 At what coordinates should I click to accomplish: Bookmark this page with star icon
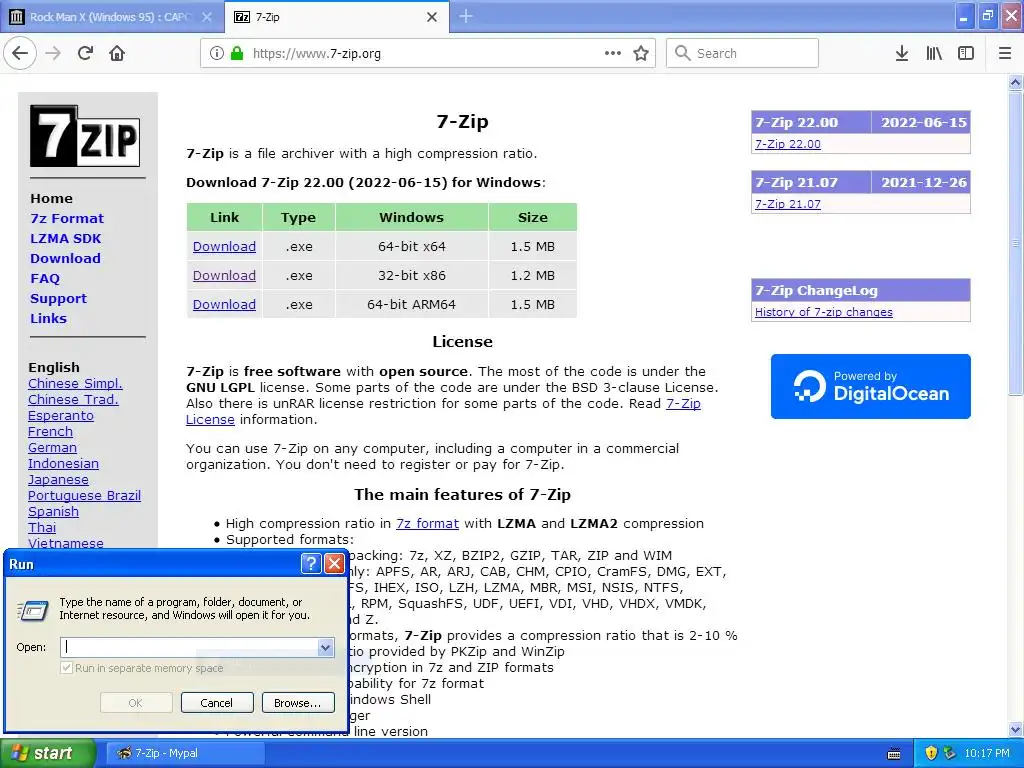click(641, 53)
